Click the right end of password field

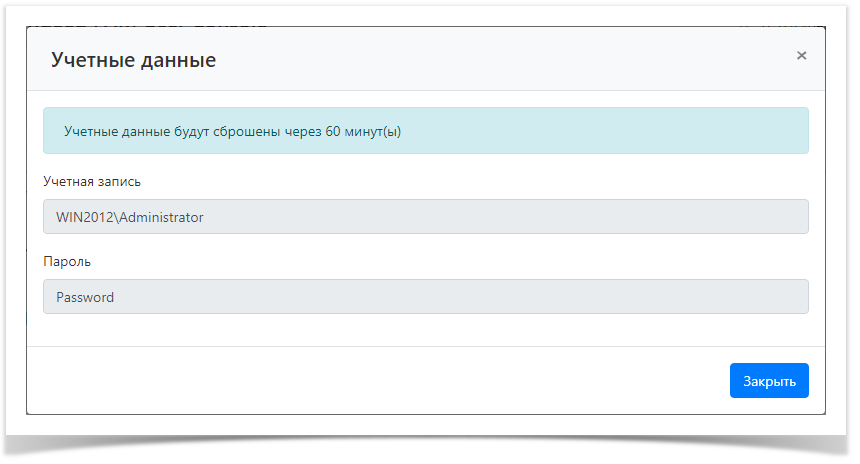click(780, 297)
